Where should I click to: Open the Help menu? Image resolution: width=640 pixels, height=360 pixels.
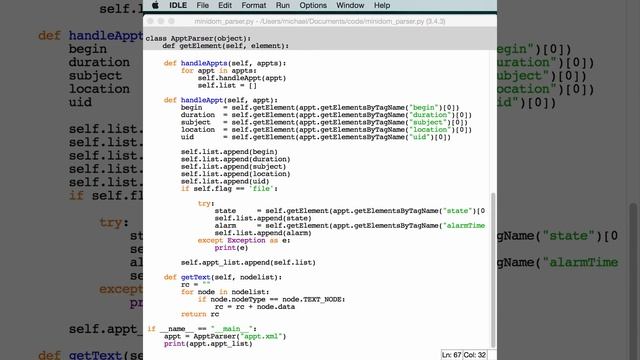pyautogui.click(x=382, y=5)
